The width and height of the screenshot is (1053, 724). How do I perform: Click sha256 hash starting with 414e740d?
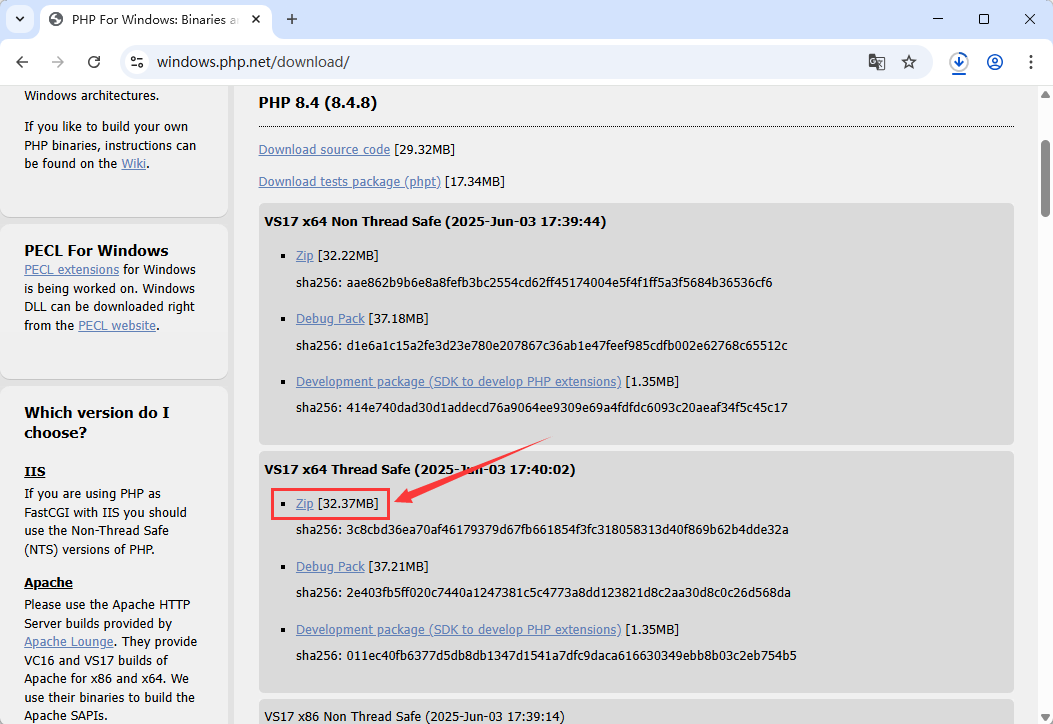tap(567, 408)
